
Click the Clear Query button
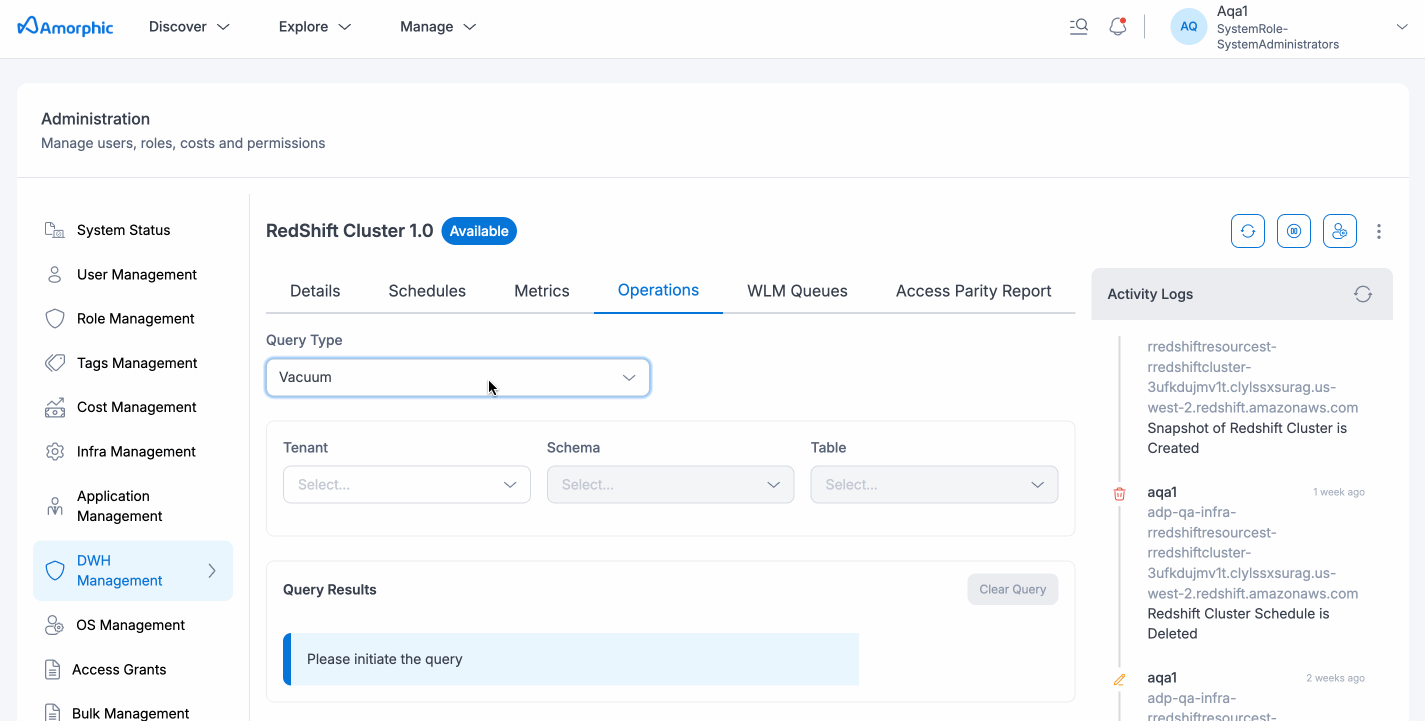click(1012, 589)
